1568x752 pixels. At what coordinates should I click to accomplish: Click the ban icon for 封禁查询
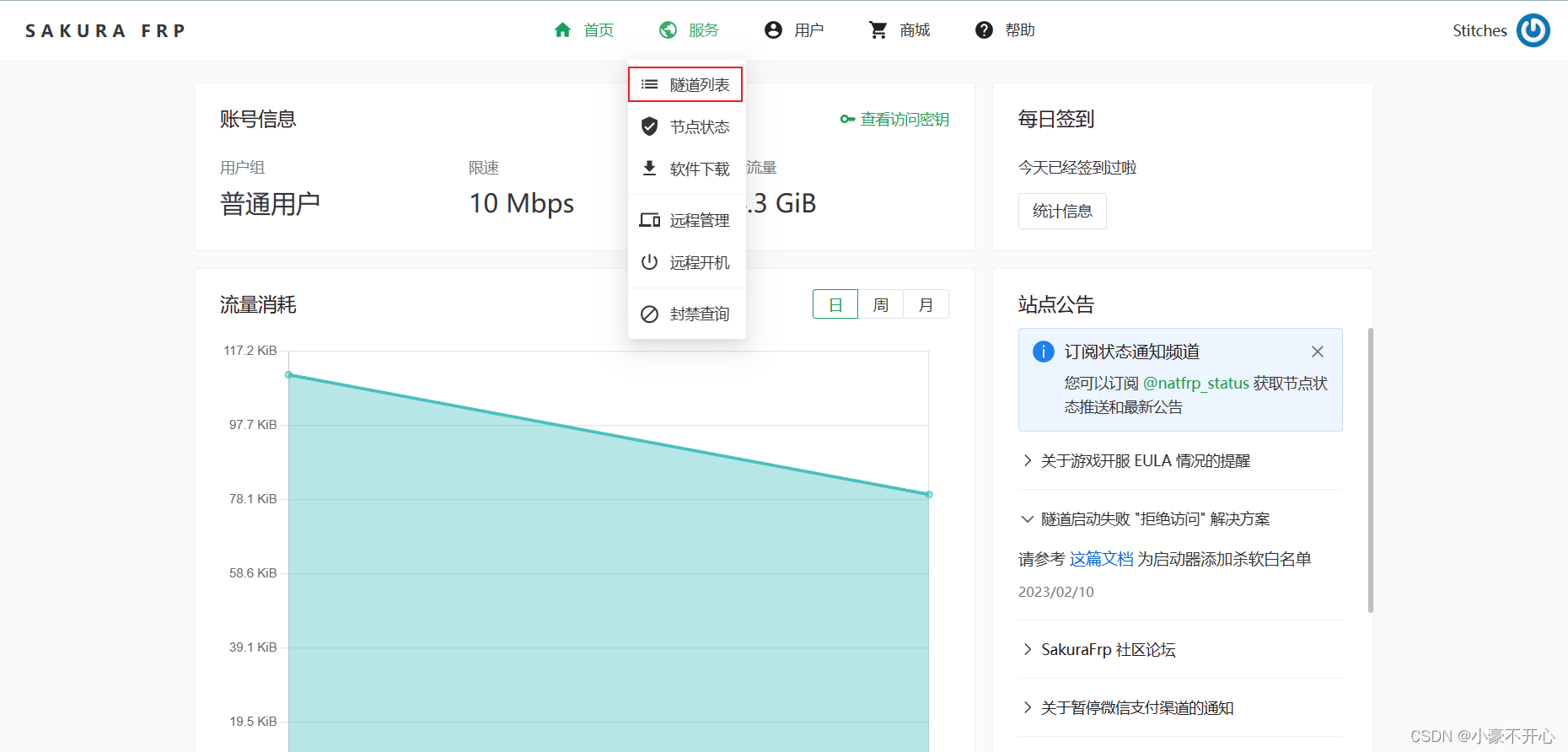pyautogui.click(x=649, y=314)
